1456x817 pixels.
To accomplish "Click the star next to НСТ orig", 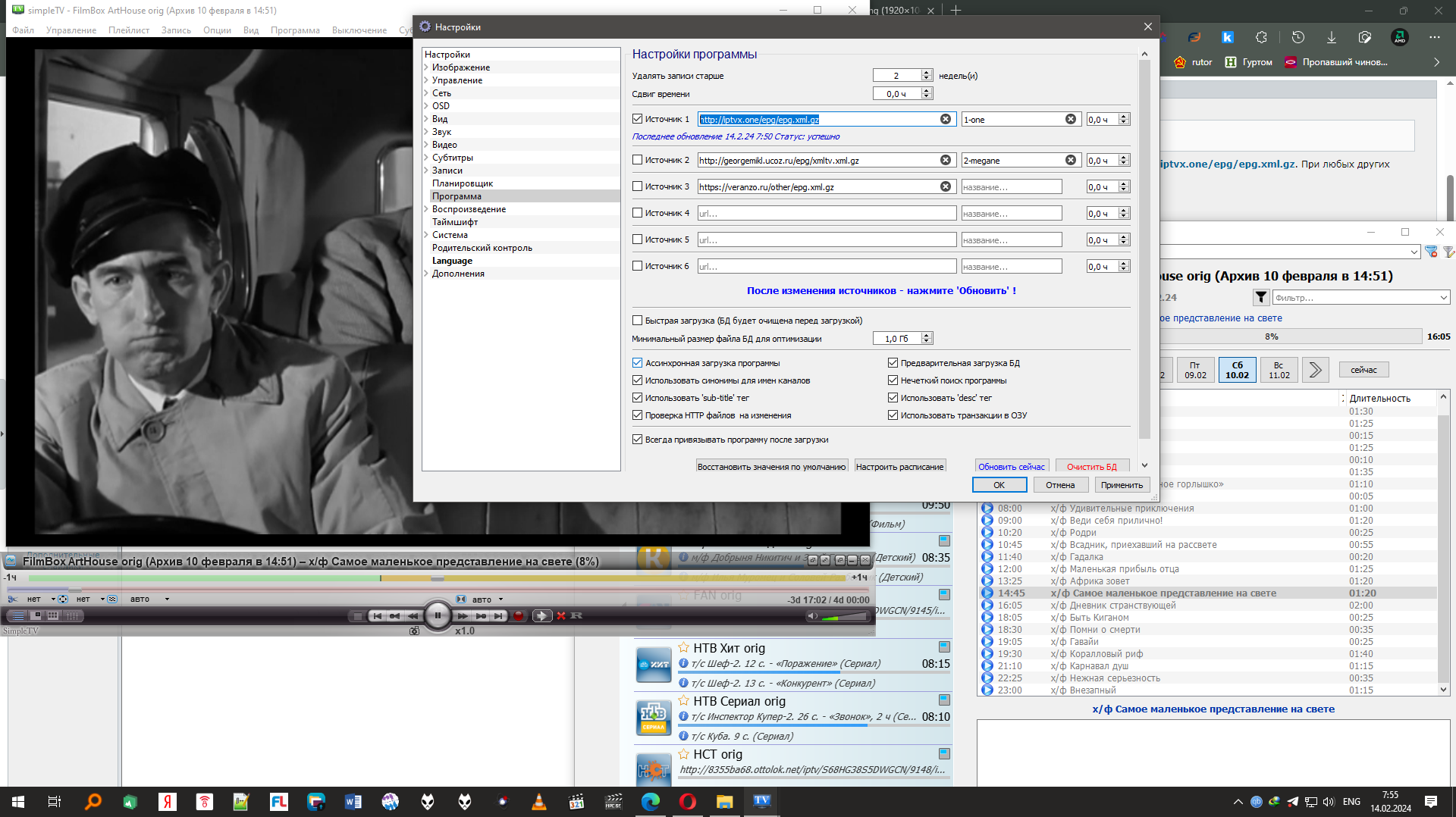I will pyautogui.click(x=683, y=754).
